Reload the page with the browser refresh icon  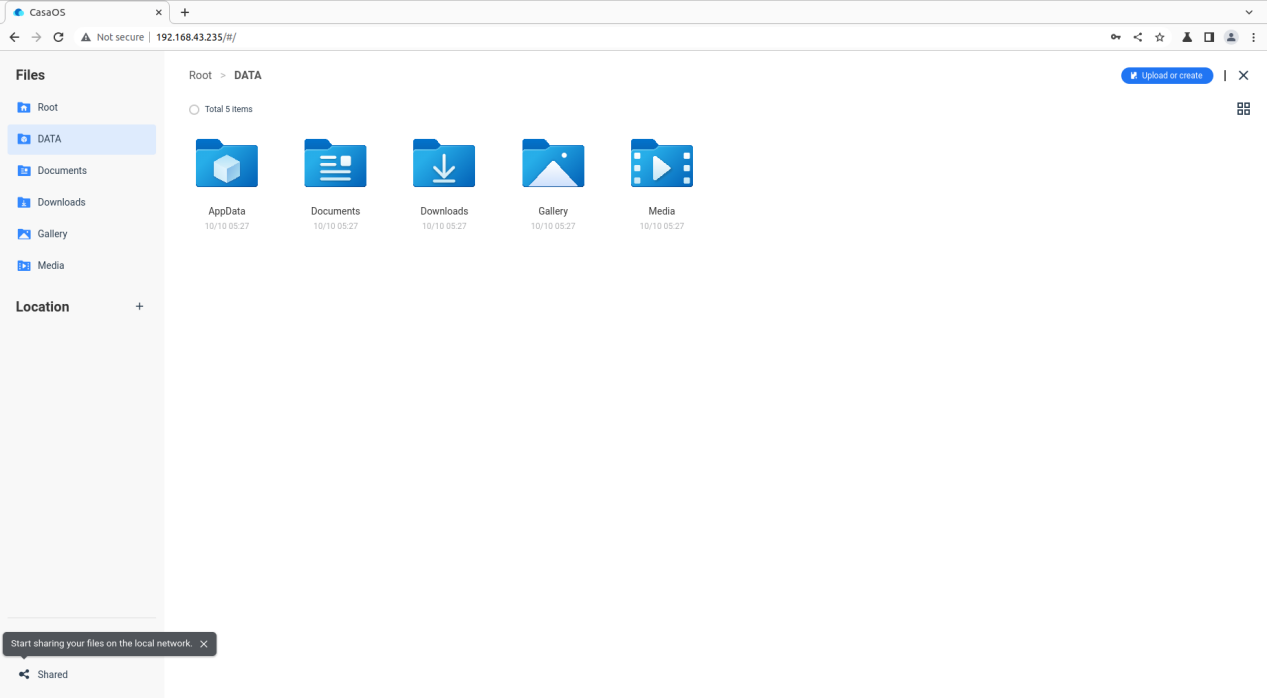click(58, 37)
